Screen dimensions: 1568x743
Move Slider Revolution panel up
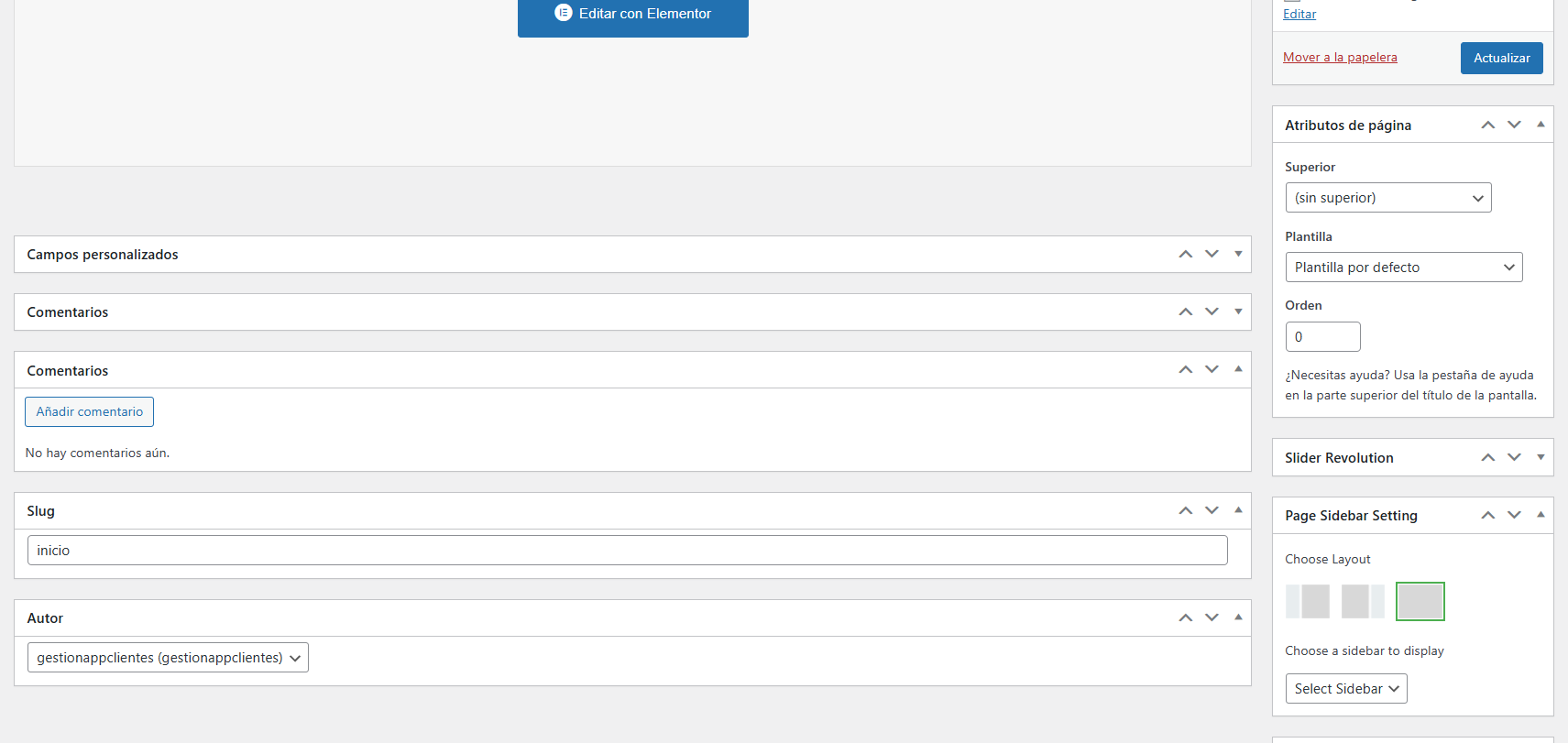[x=1488, y=457]
